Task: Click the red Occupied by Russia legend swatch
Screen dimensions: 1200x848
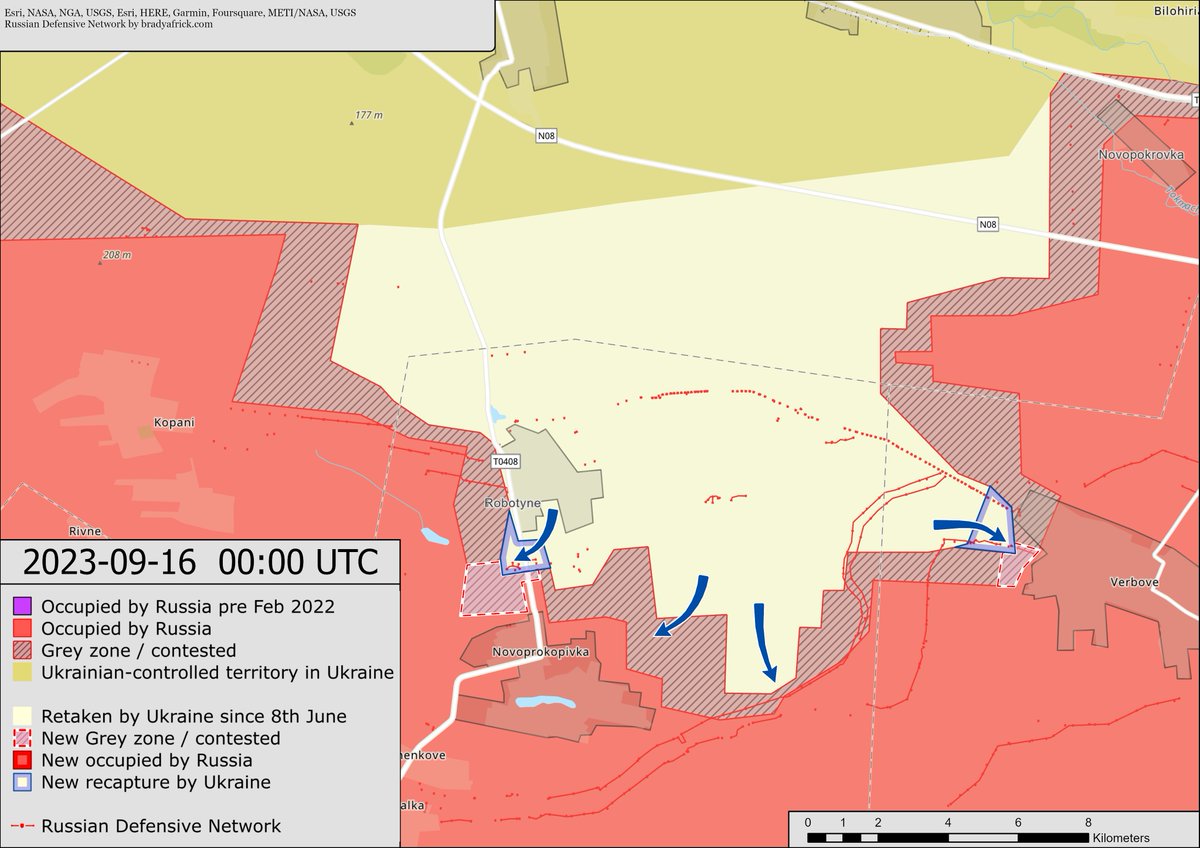Action: tap(22, 628)
